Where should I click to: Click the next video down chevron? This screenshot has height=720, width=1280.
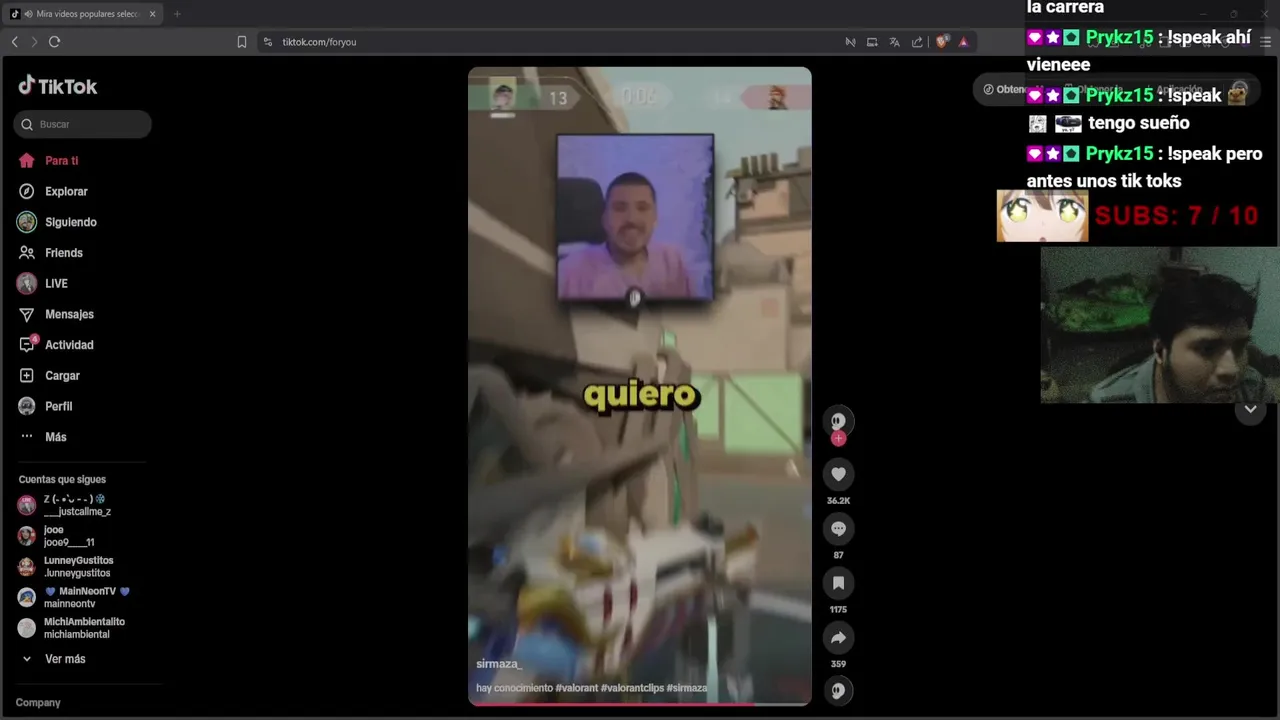pos(1250,409)
